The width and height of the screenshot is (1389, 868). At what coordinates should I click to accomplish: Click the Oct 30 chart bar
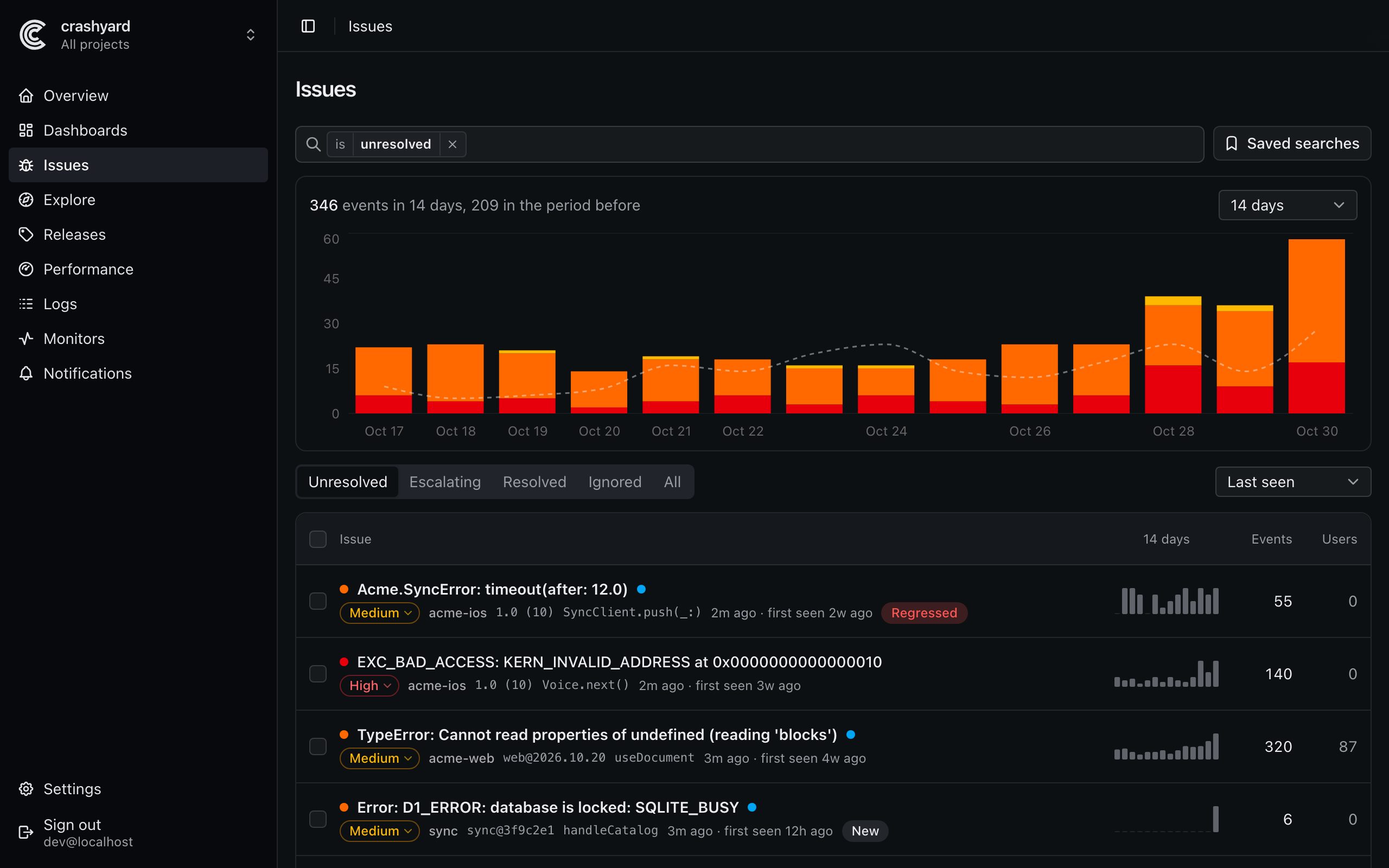1316,326
